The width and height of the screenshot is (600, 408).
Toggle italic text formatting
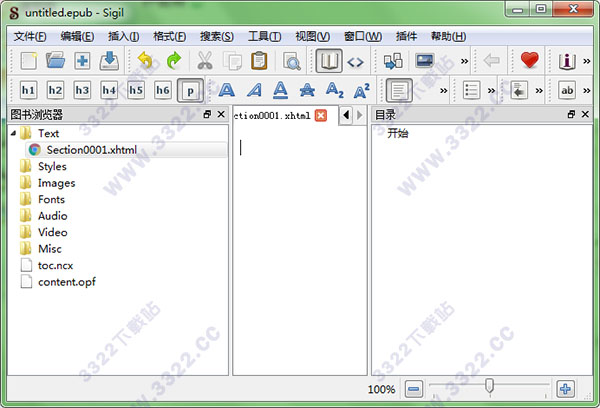tap(254, 90)
